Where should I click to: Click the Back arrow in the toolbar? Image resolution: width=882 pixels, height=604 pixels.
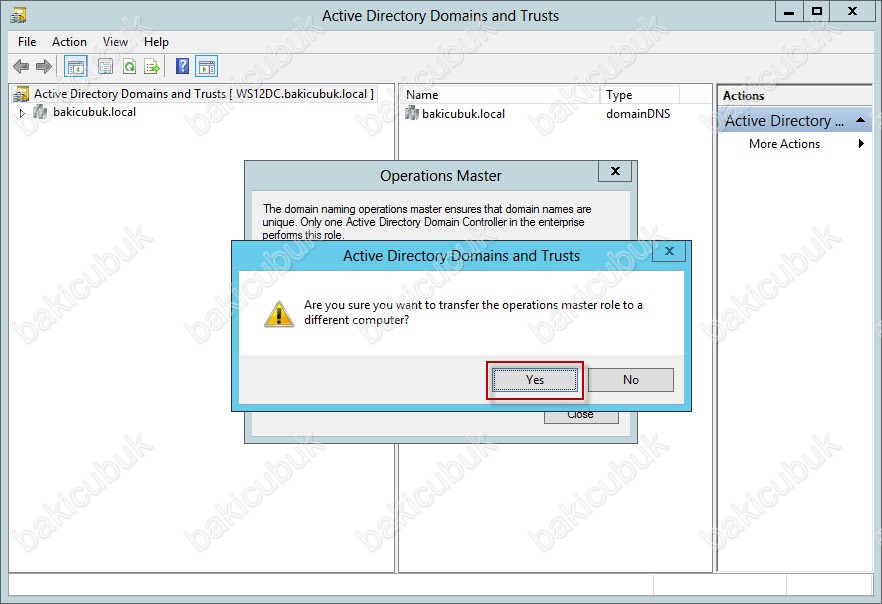click(21, 67)
